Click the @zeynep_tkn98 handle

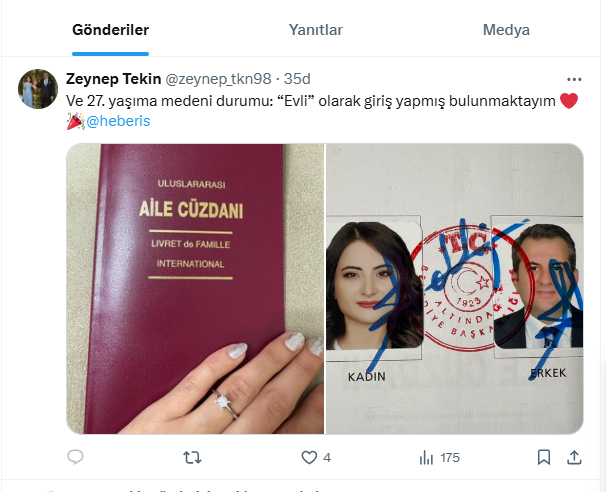(218, 79)
